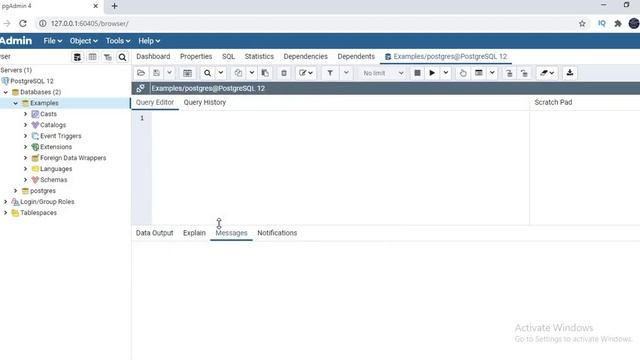The height and width of the screenshot is (360, 640).
Task: Select Tablespaces in the browser tree
Action: click(x=38, y=213)
